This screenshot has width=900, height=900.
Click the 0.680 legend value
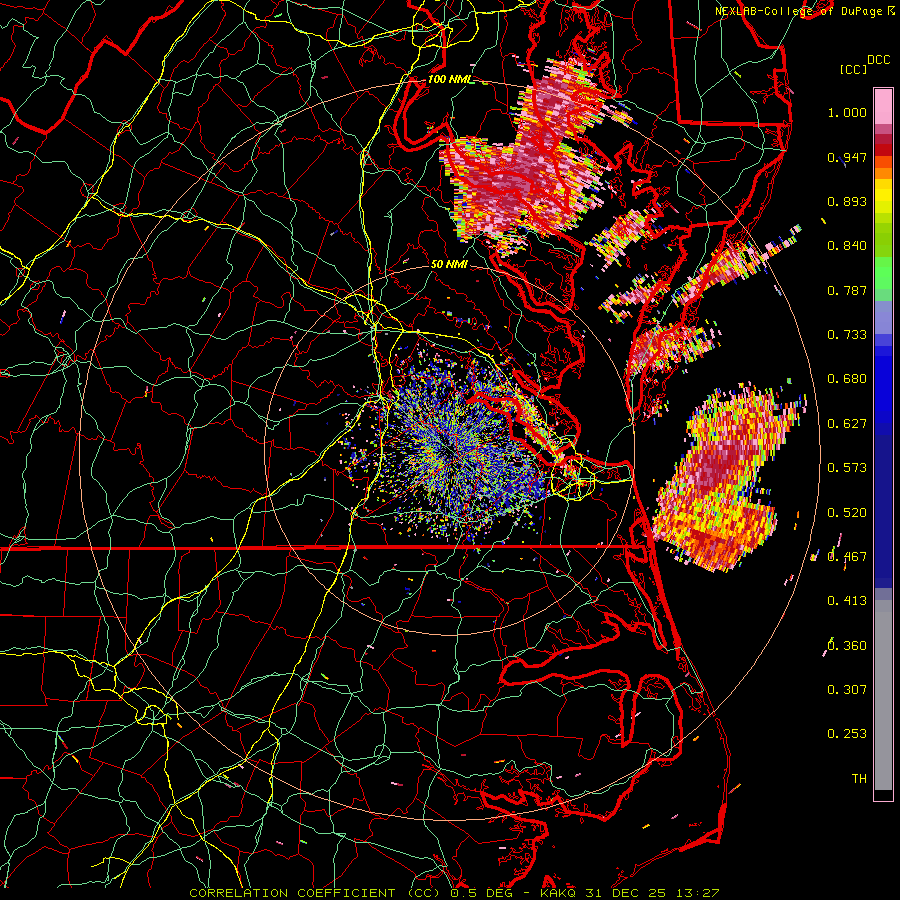(847, 379)
